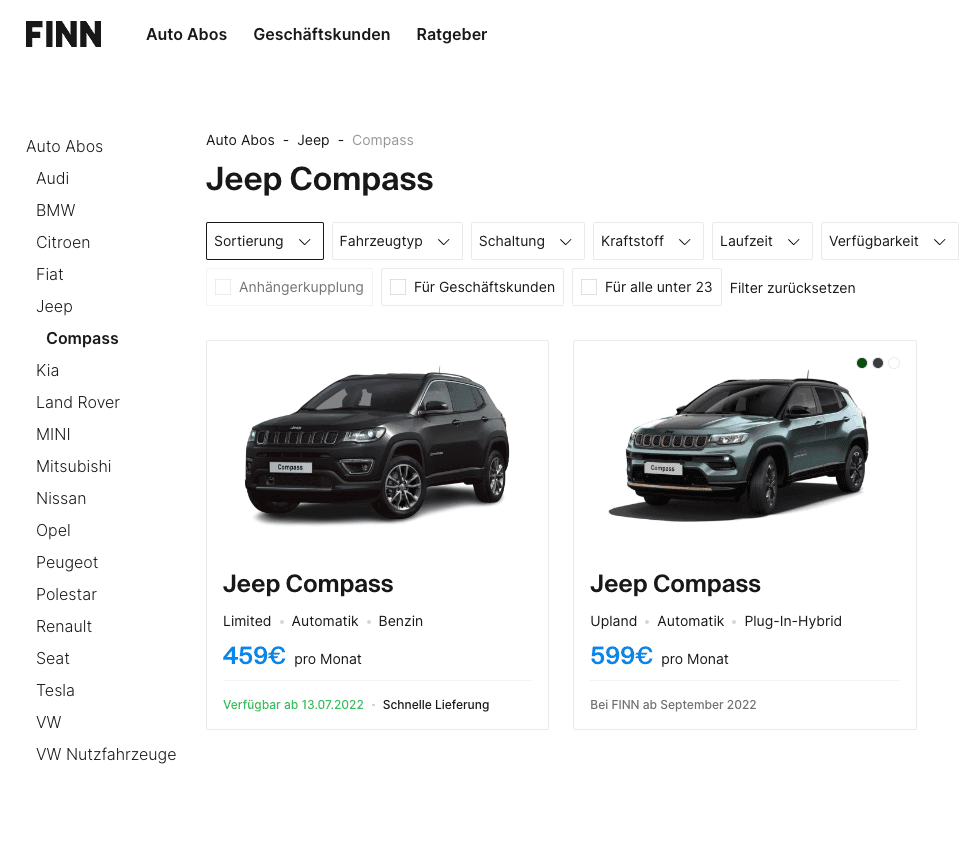Select Audi in the sidebar
This screenshot has height=860, width=964.
pyautogui.click(x=53, y=178)
